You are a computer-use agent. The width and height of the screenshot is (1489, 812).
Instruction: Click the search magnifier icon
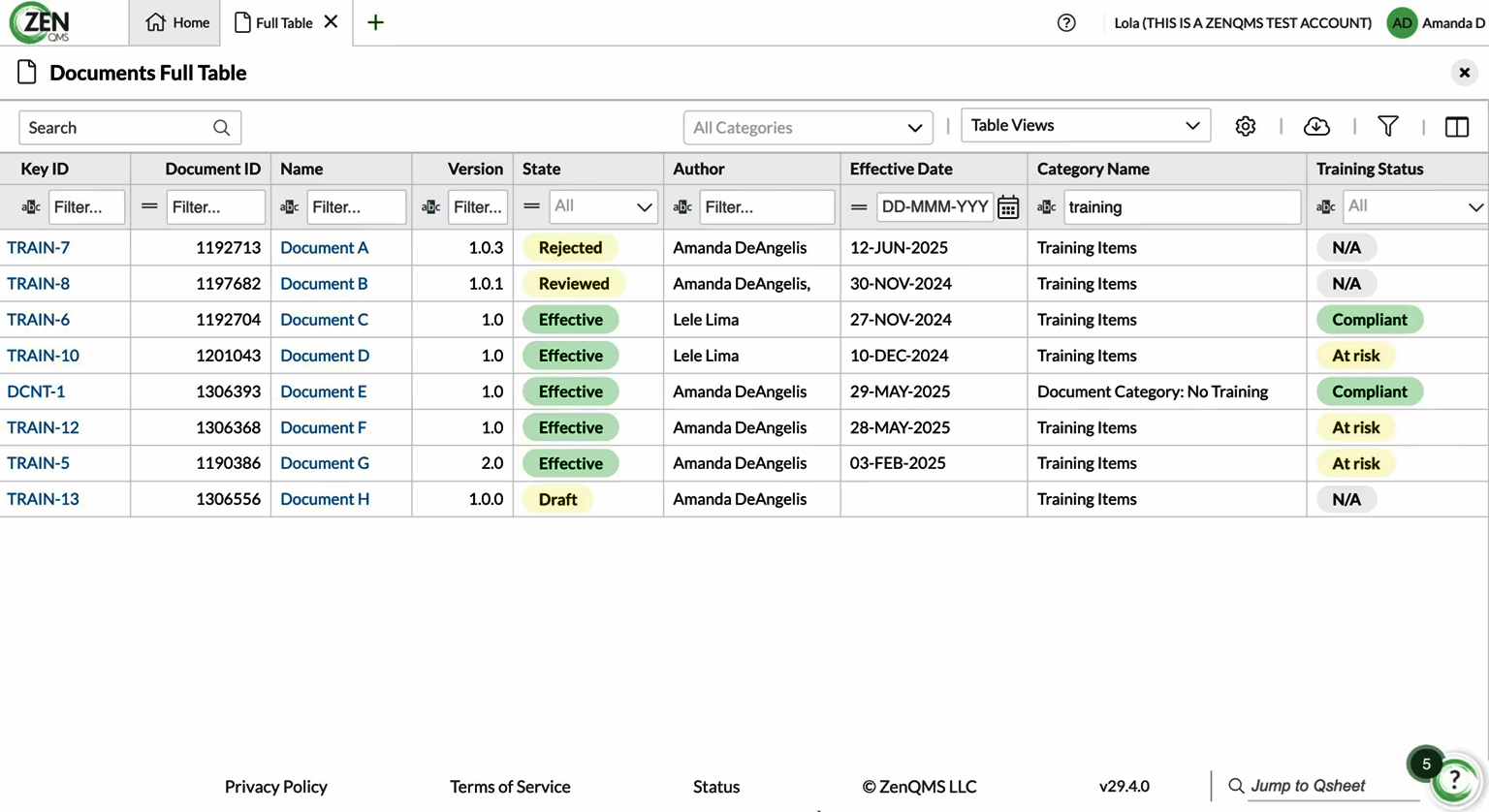click(x=221, y=128)
